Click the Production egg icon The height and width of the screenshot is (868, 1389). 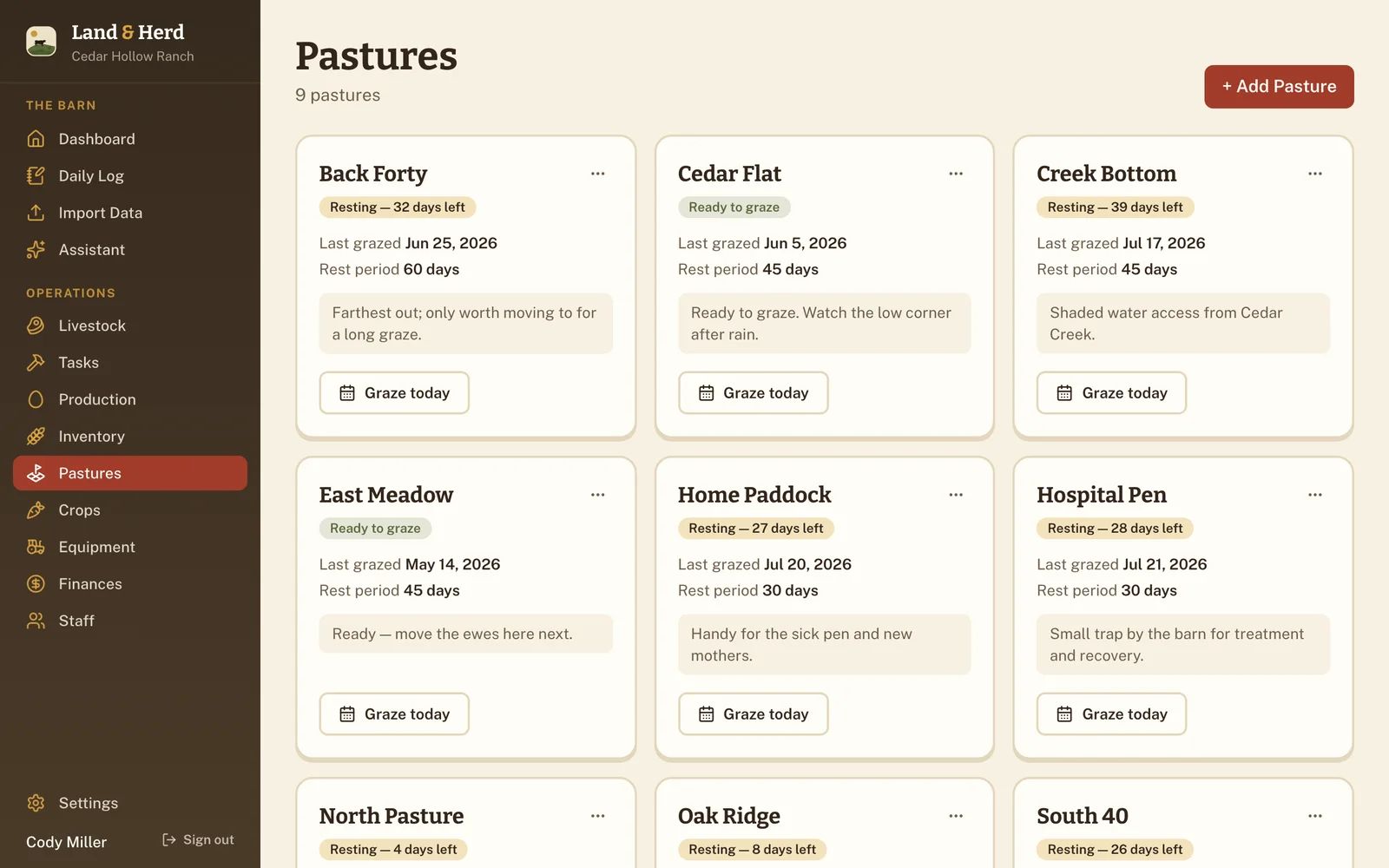(36, 399)
